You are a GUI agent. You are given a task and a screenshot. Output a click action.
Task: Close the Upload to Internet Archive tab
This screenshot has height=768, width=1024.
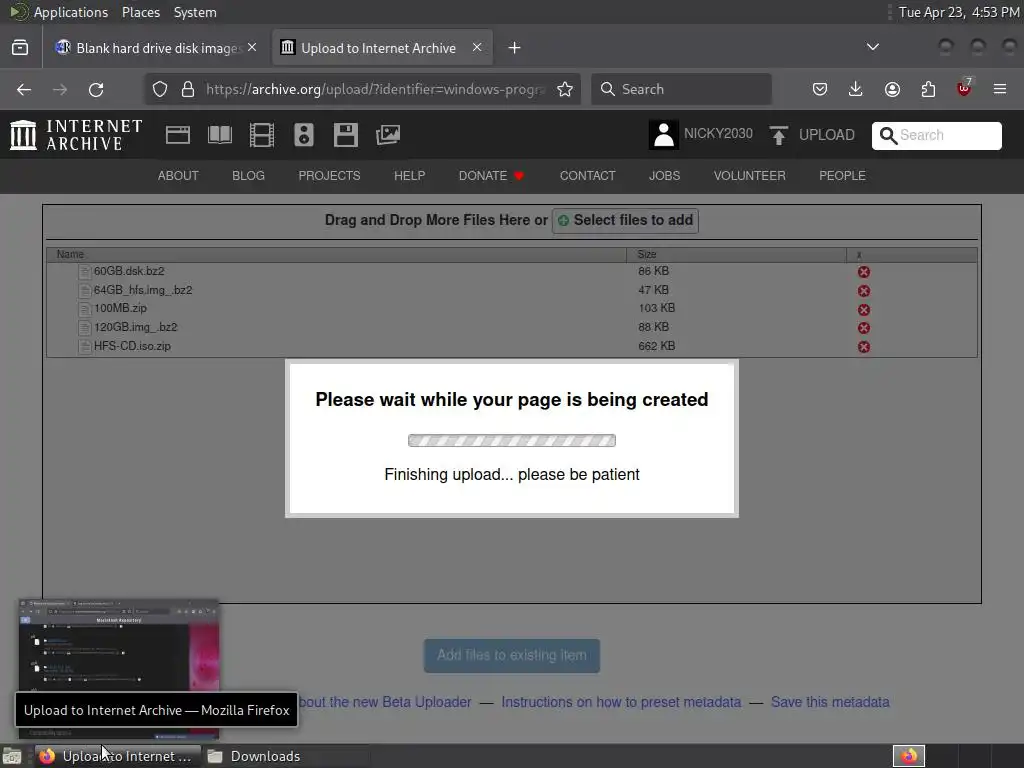tap(477, 48)
